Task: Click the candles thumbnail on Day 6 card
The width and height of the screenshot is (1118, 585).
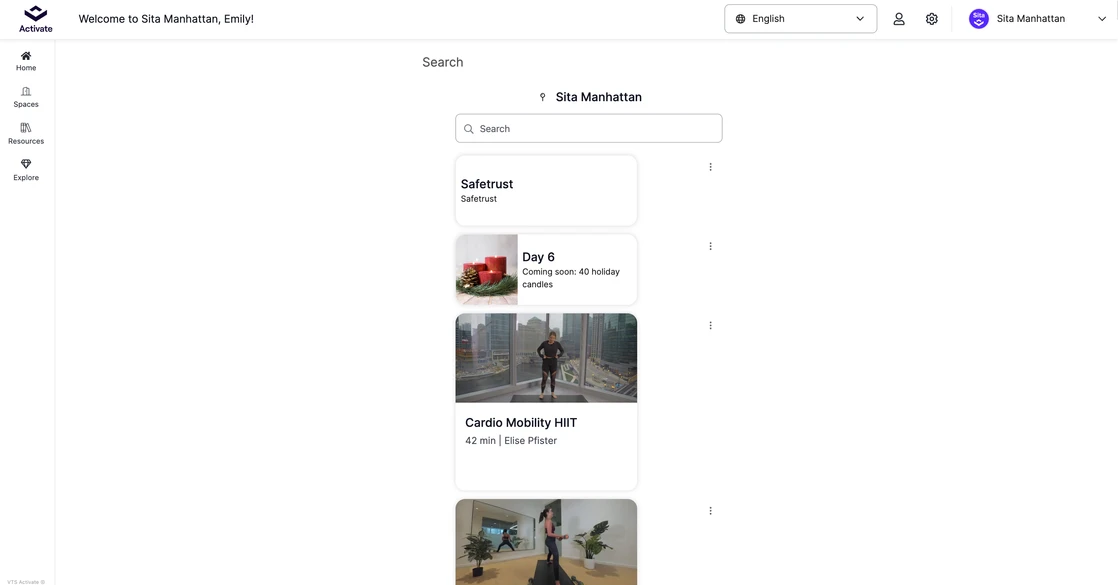Action: click(x=487, y=270)
